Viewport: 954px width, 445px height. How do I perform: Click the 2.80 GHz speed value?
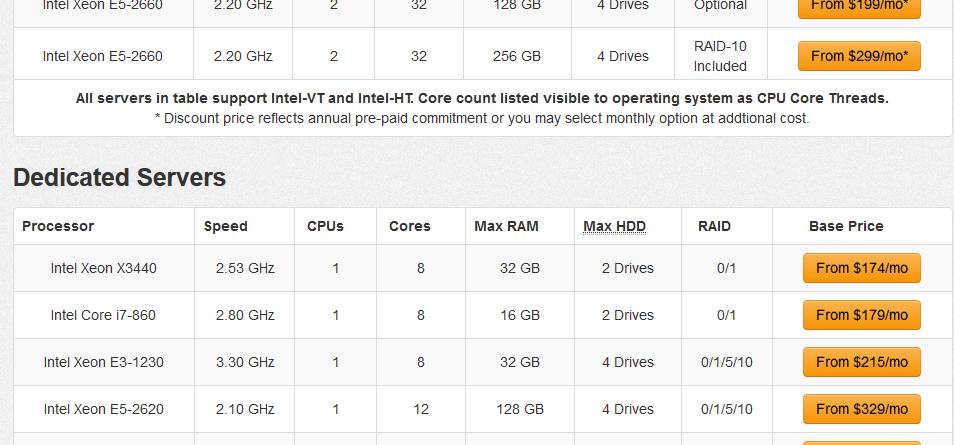point(245,315)
